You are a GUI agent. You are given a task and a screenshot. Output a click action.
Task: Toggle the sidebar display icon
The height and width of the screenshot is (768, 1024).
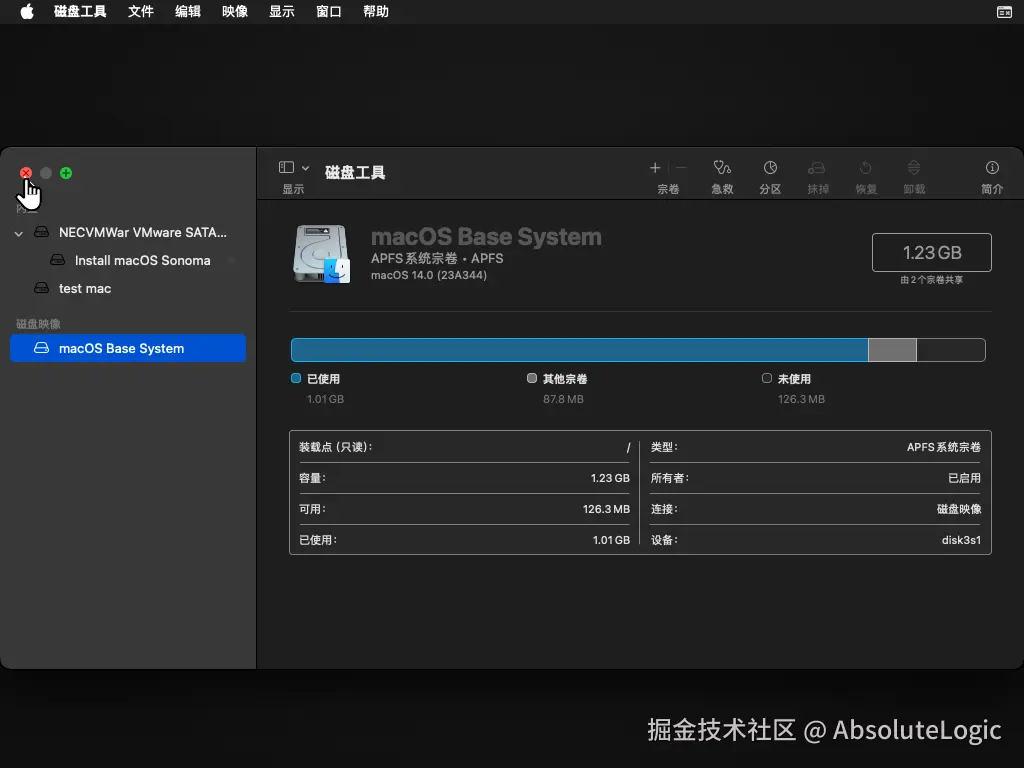(286, 167)
